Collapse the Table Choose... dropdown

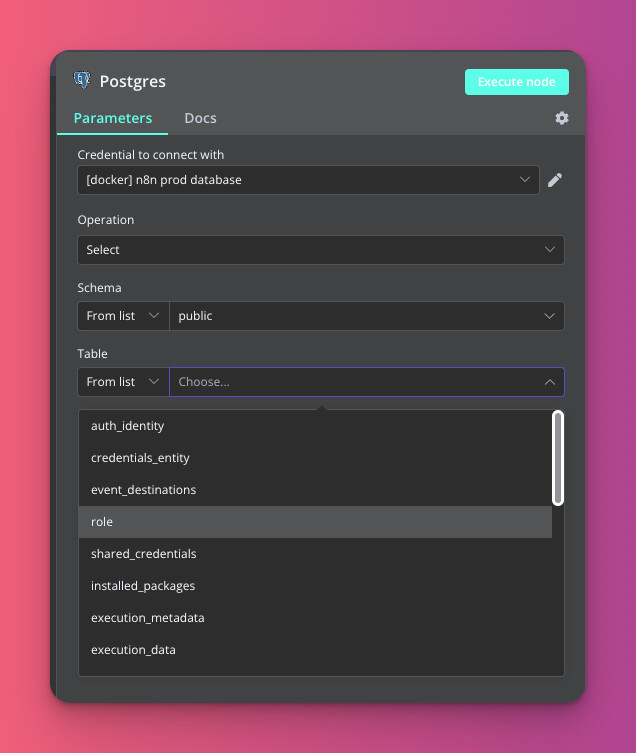point(367,382)
